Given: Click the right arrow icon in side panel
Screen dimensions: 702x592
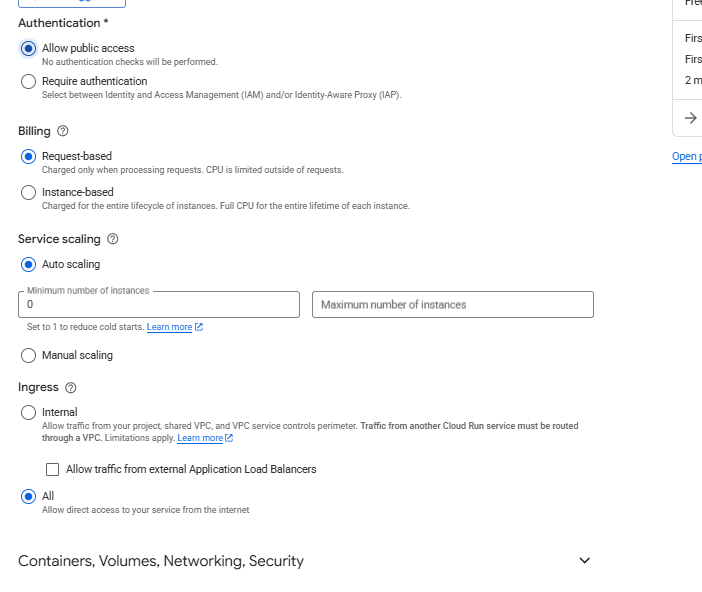Looking at the screenshot, I should click(x=690, y=118).
